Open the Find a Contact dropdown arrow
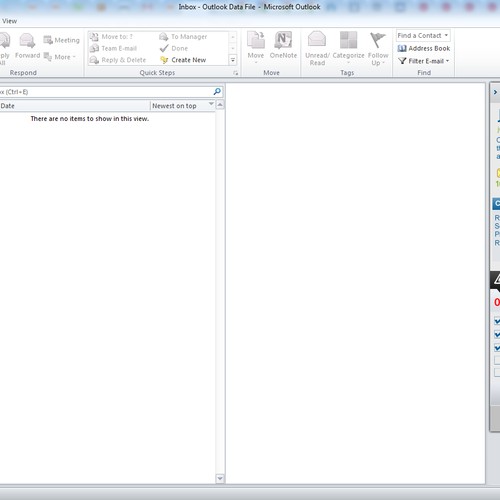This screenshot has width=500, height=500. point(446,35)
